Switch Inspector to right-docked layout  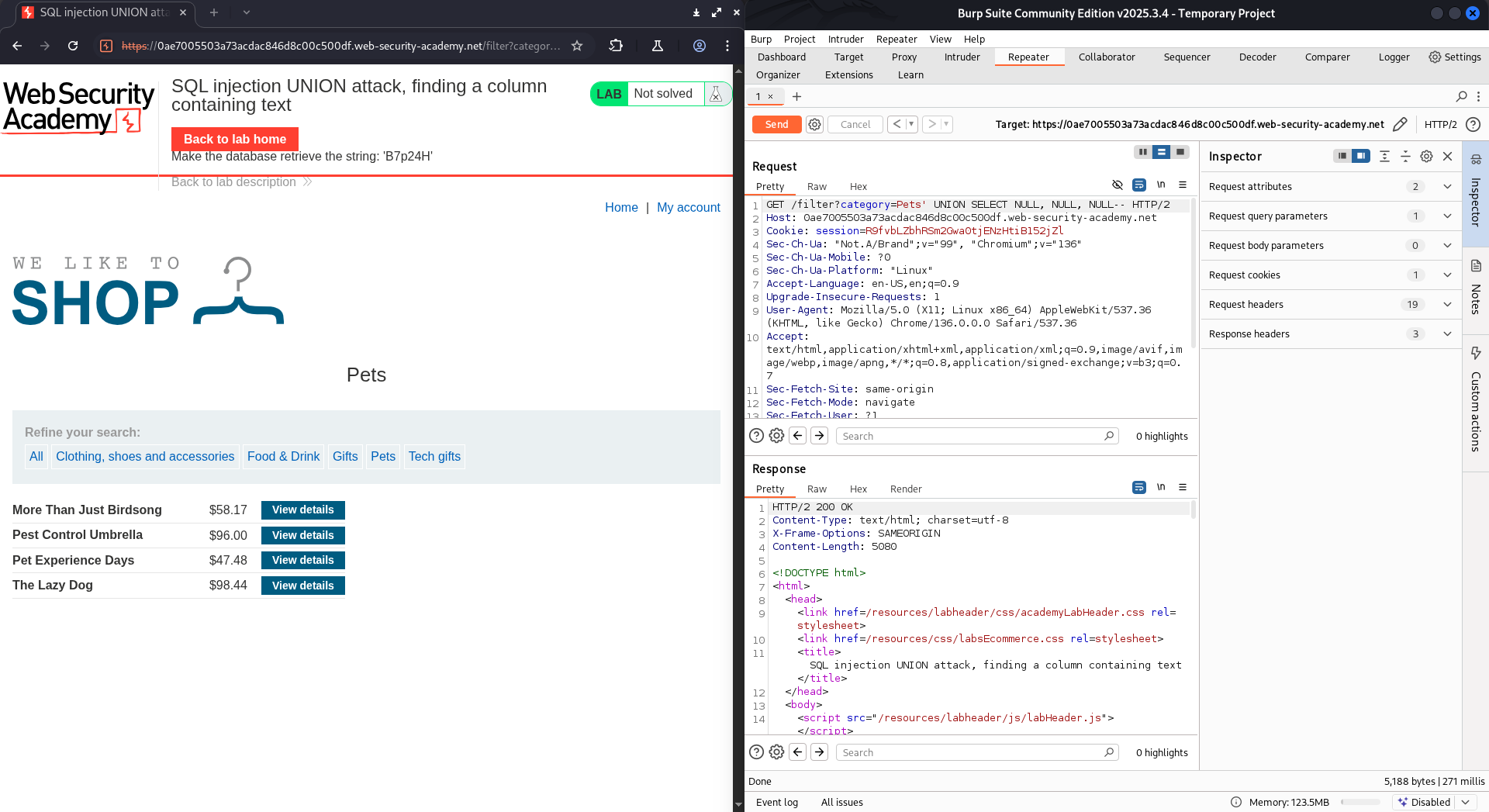(1361, 156)
